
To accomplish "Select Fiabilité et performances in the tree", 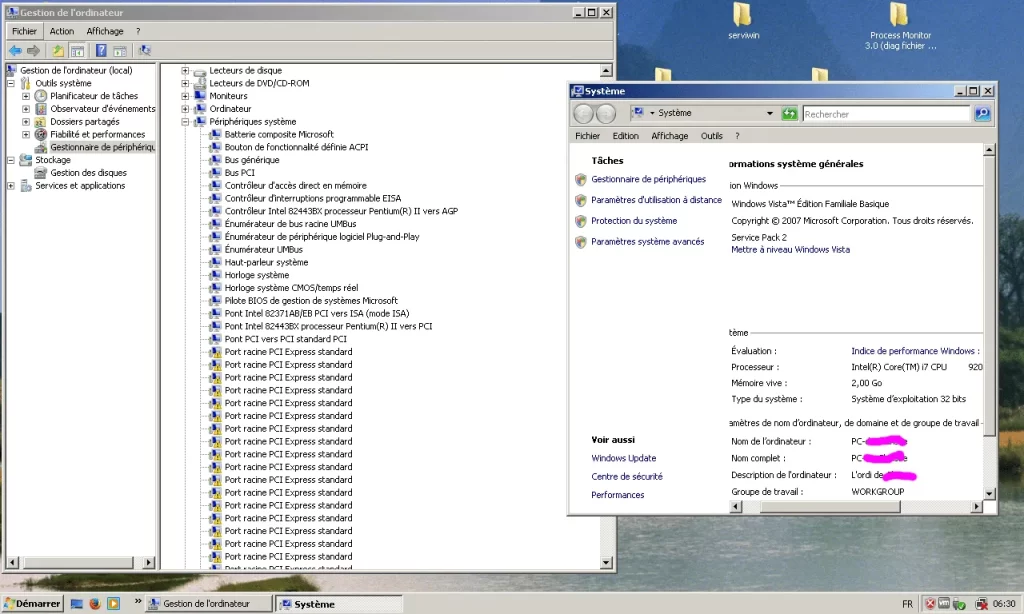I will [97, 135].
